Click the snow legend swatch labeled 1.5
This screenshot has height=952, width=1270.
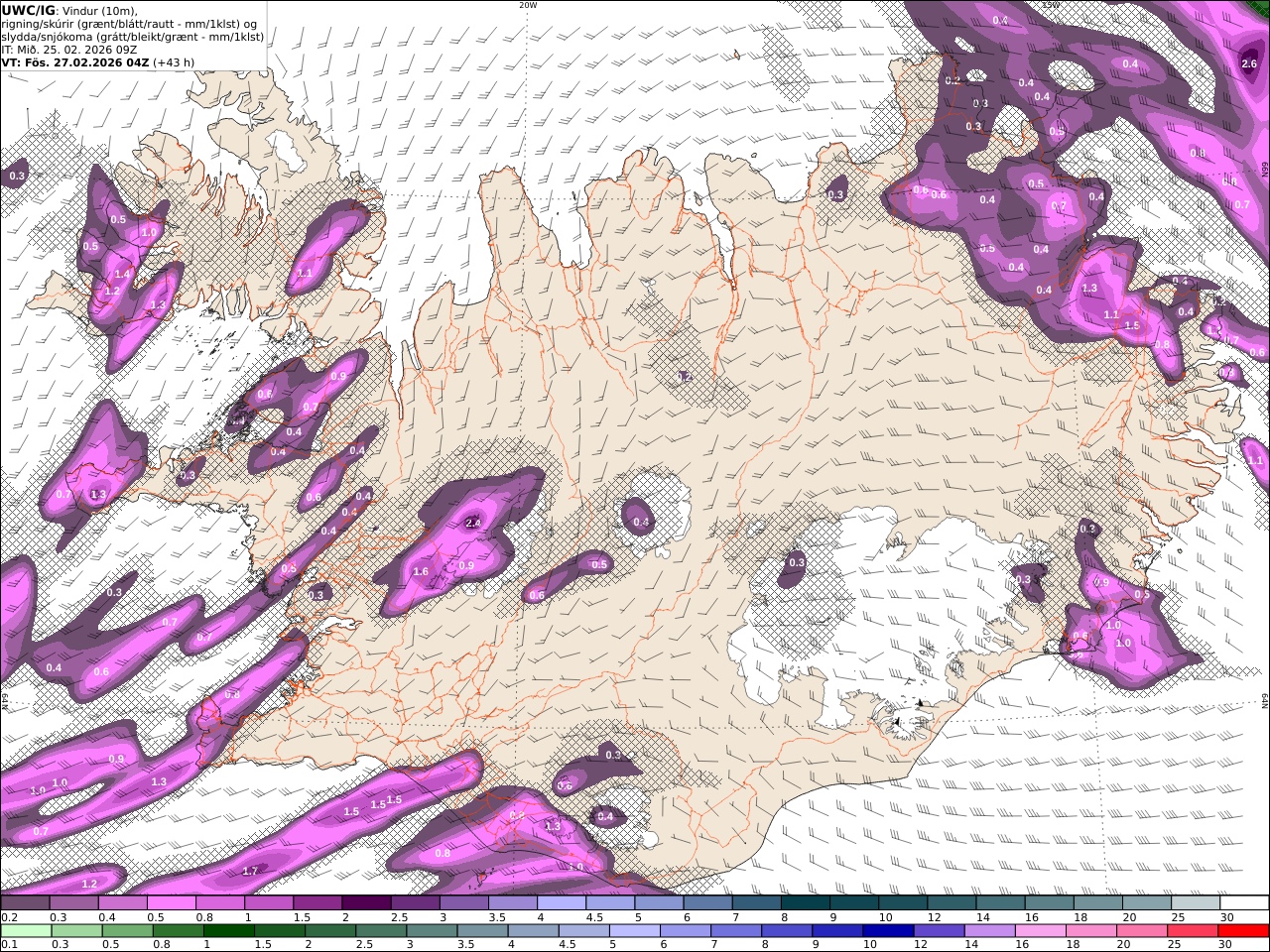pos(317,903)
